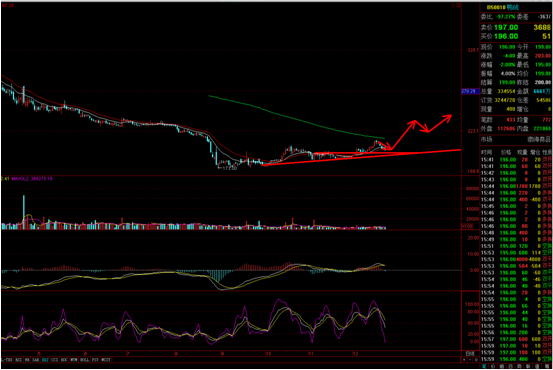Click the 价 tab below the trade list

click(493, 366)
